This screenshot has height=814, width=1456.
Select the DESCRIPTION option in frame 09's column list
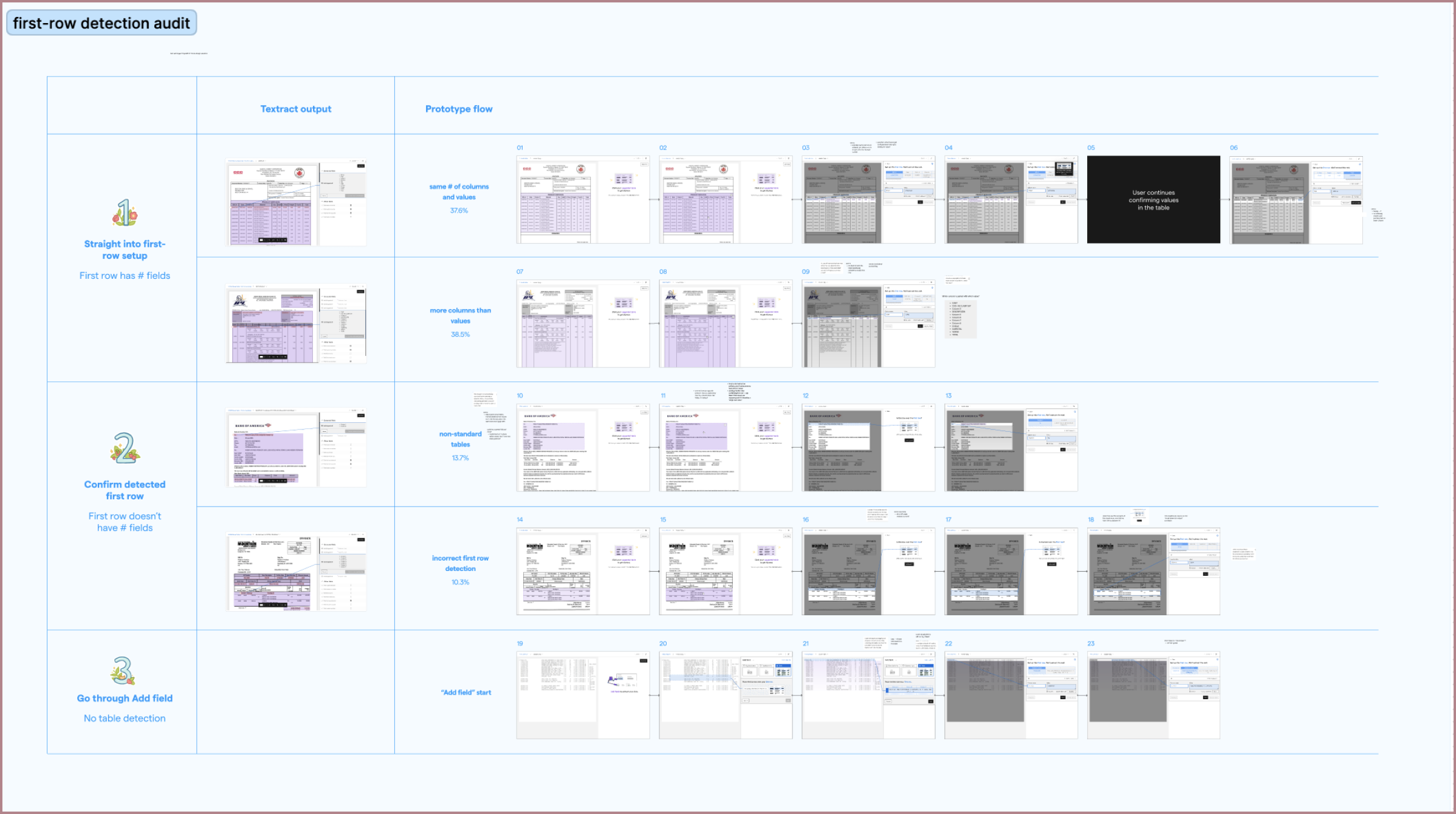pyautogui.click(x=956, y=312)
